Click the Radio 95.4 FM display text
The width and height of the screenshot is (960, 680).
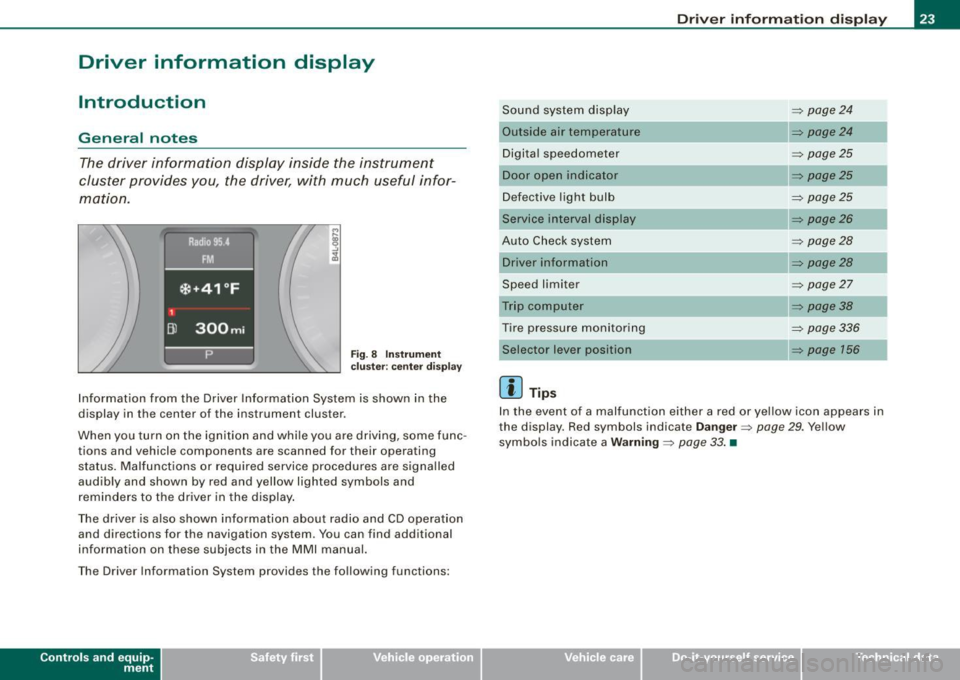tap(209, 250)
